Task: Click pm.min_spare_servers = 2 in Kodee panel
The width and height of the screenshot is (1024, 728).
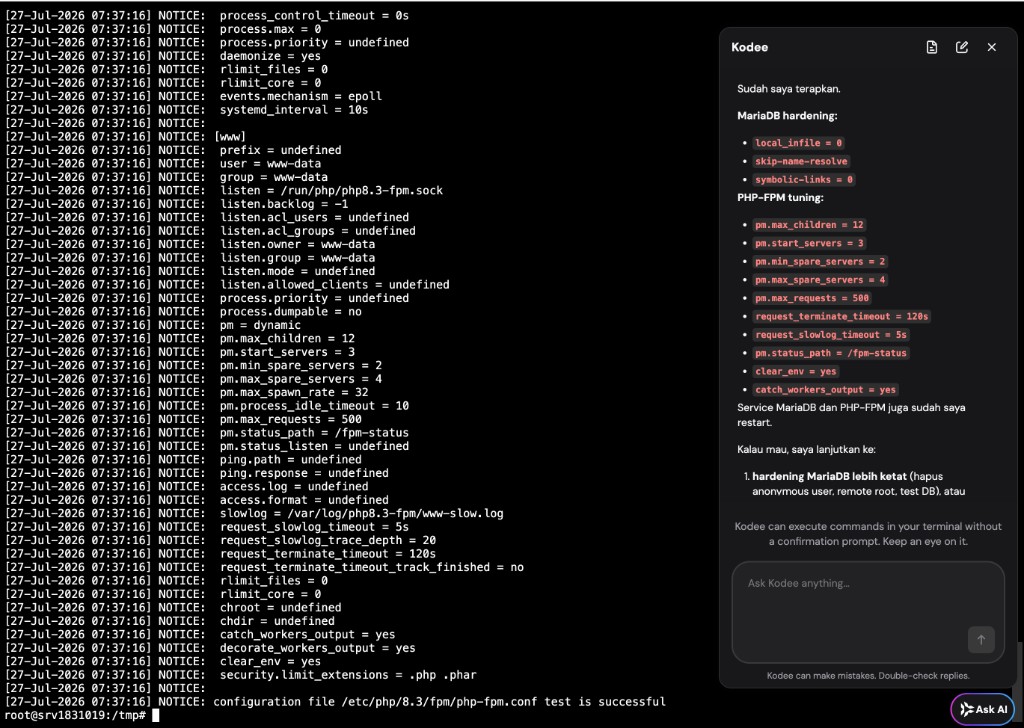Action: 820,261
